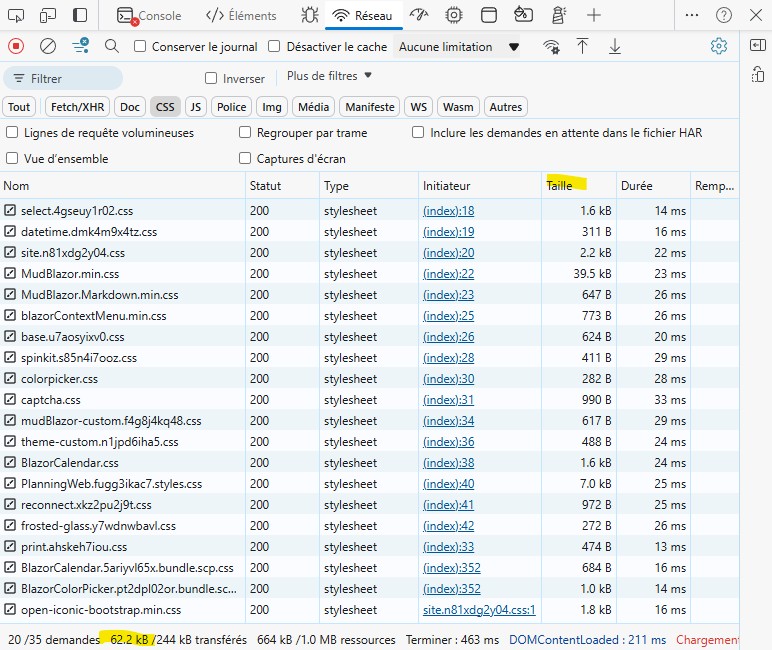Import HAR file with upload arrow
772x650 pixels.
point(582,46)
